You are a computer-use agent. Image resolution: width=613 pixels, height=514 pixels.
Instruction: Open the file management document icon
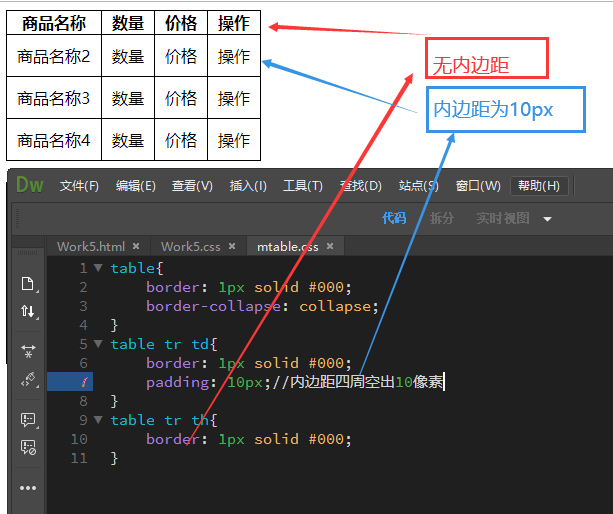click(x=28, y=283)
